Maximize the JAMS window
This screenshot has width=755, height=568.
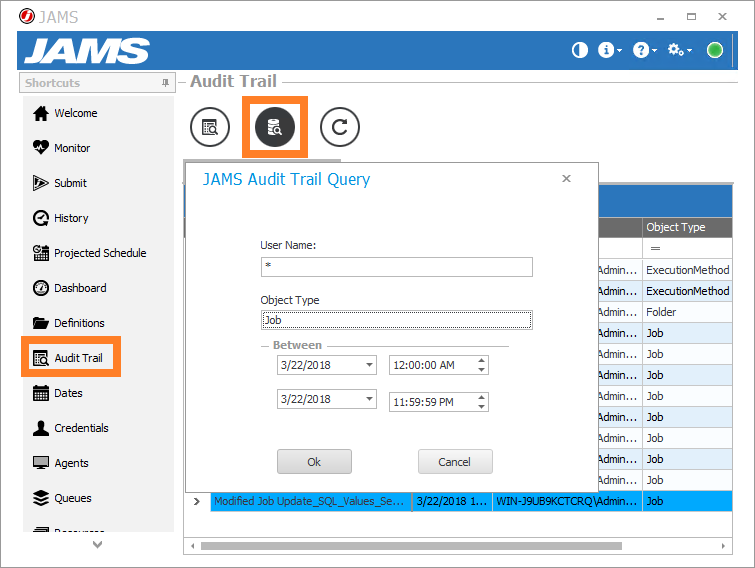click(x=691, y=17)
